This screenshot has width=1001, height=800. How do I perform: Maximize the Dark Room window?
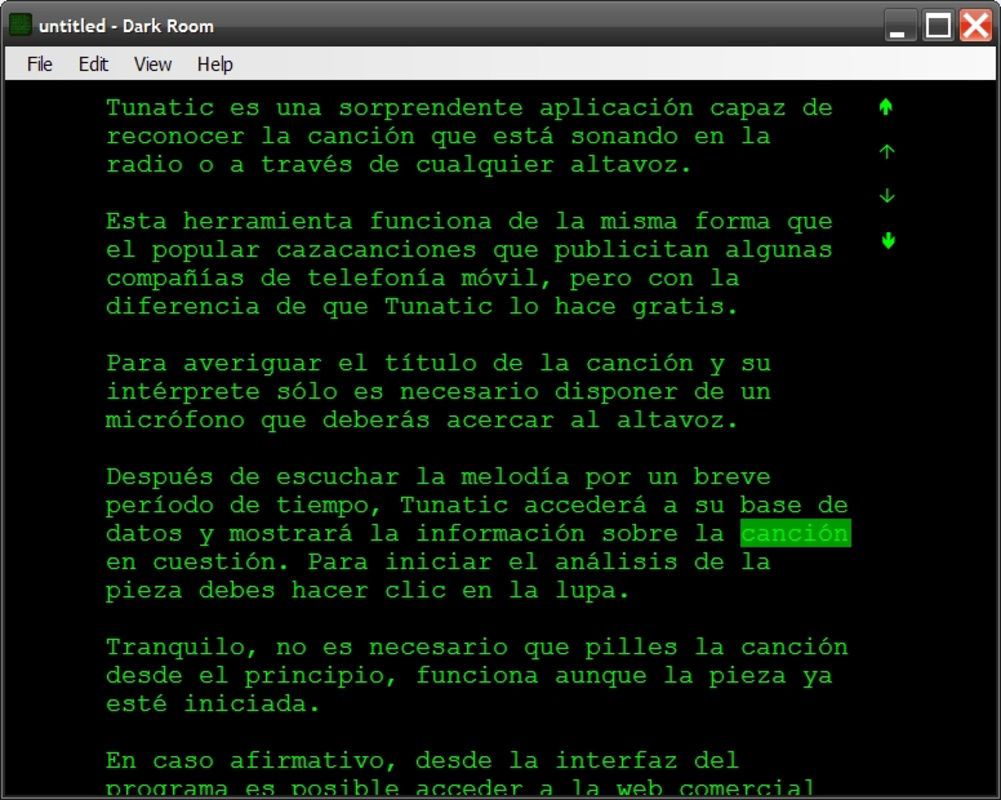tap(938, 26)
